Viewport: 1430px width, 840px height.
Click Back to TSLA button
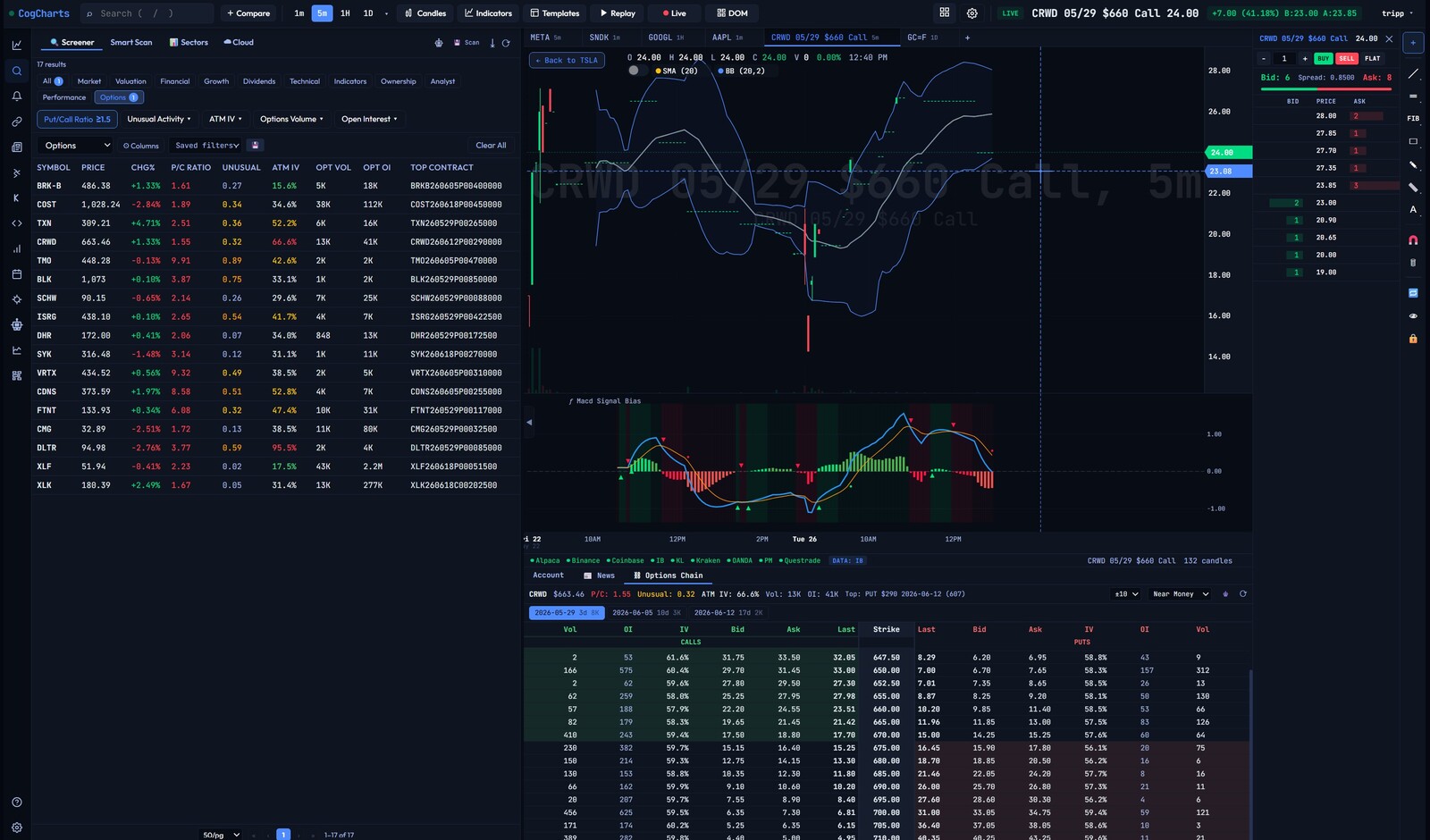[x=567, y=60]
